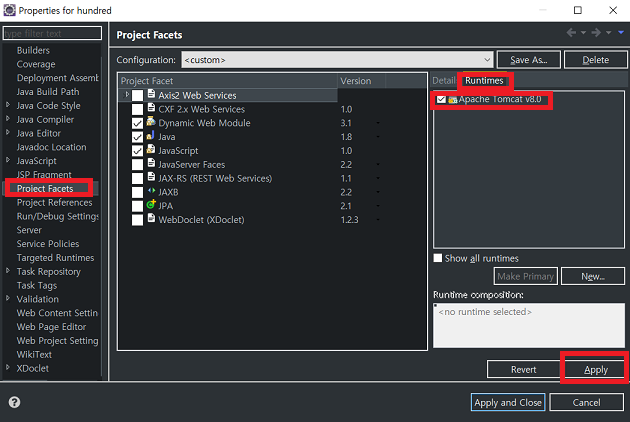Go back using the left arrow icon
This screenshot has height=422, width=630.
[x=571, y=33]
